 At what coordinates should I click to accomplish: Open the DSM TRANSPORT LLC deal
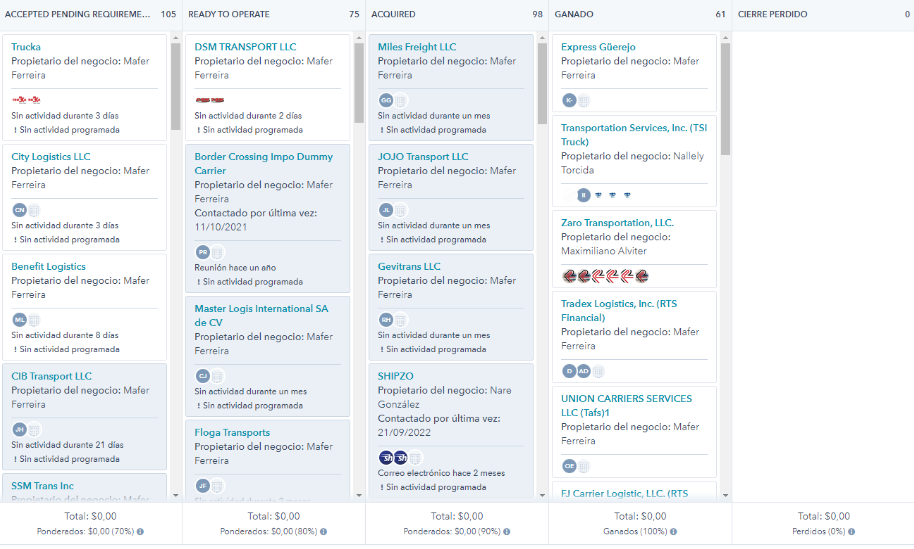(245, 47)
